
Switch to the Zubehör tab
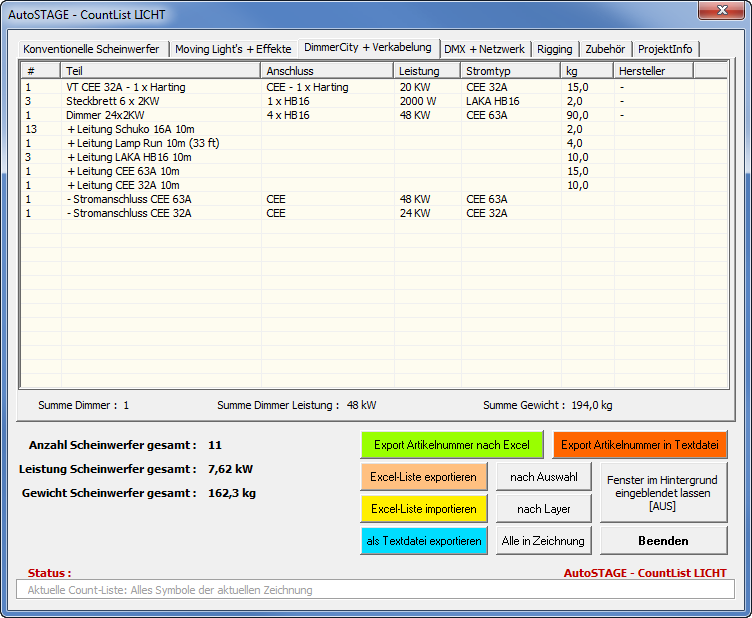[605, 49]
